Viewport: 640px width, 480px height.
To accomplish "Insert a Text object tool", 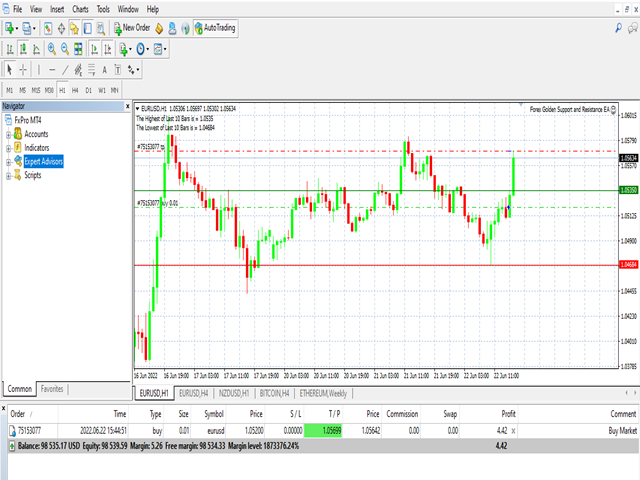I will click(x=104, y=70).
